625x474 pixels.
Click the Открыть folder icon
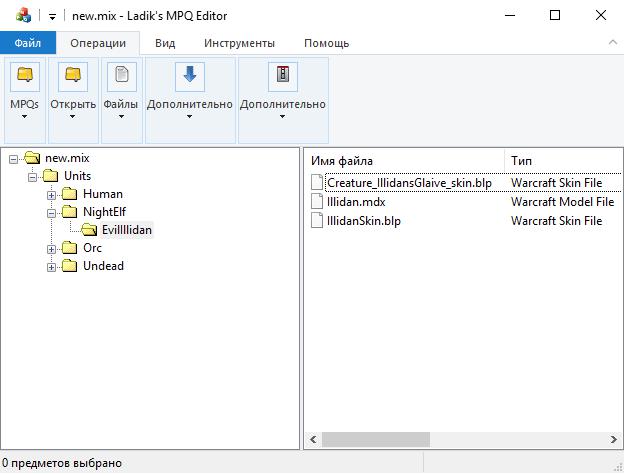[x=72, y=75]
